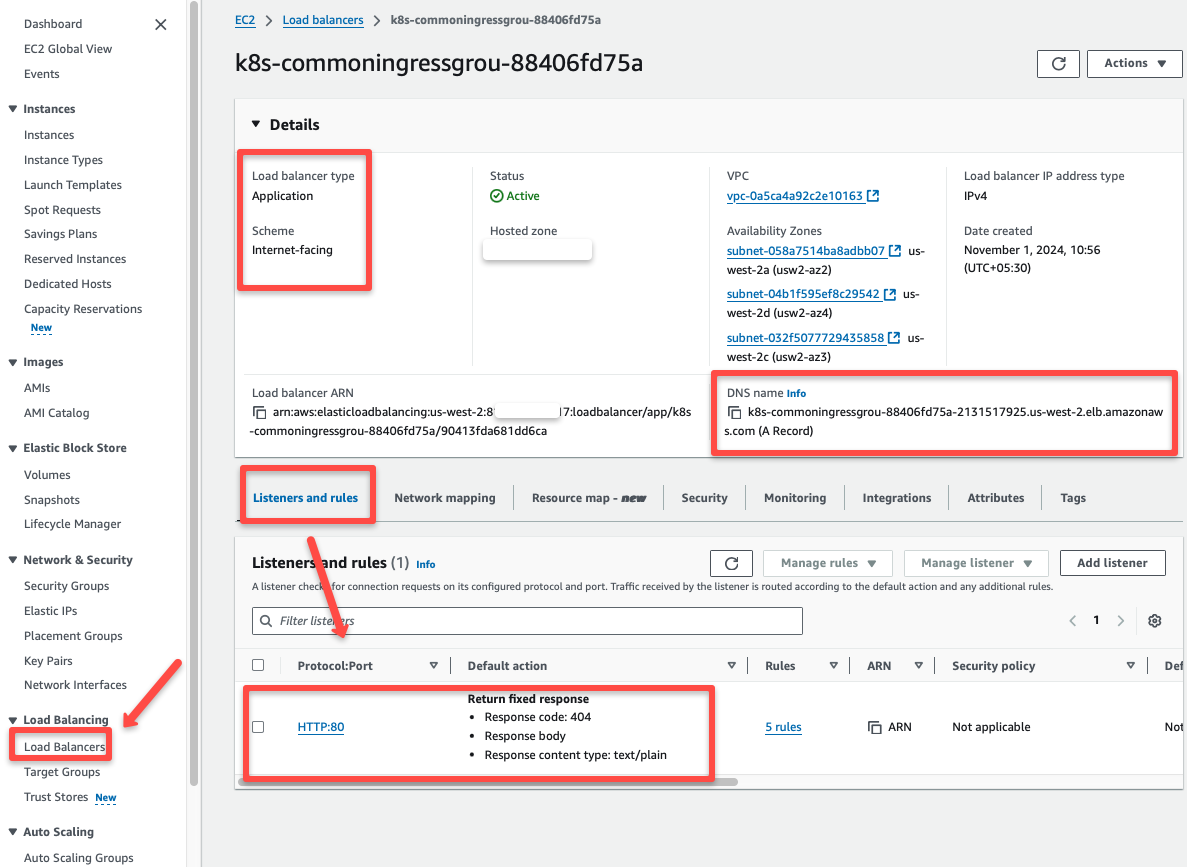Collapse the Details section
The height and width of the screenshot is (867, 1187).
(258, 124)
